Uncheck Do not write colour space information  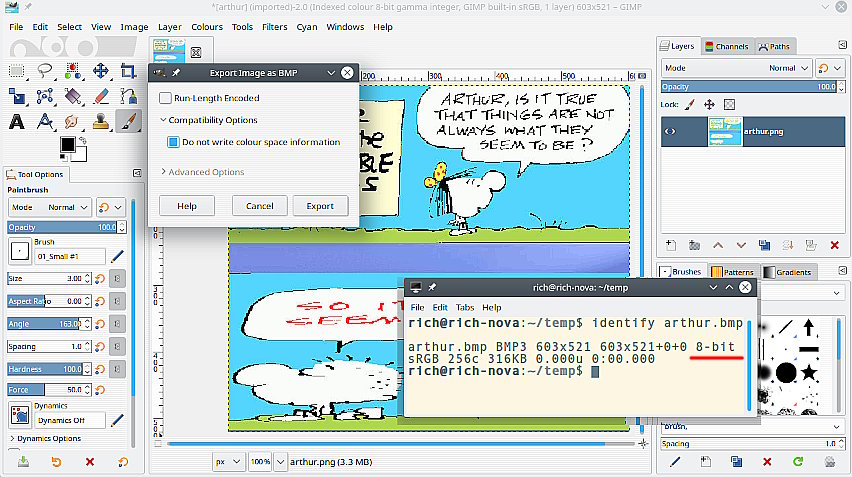pyautogui.click(x=173, y=142)
